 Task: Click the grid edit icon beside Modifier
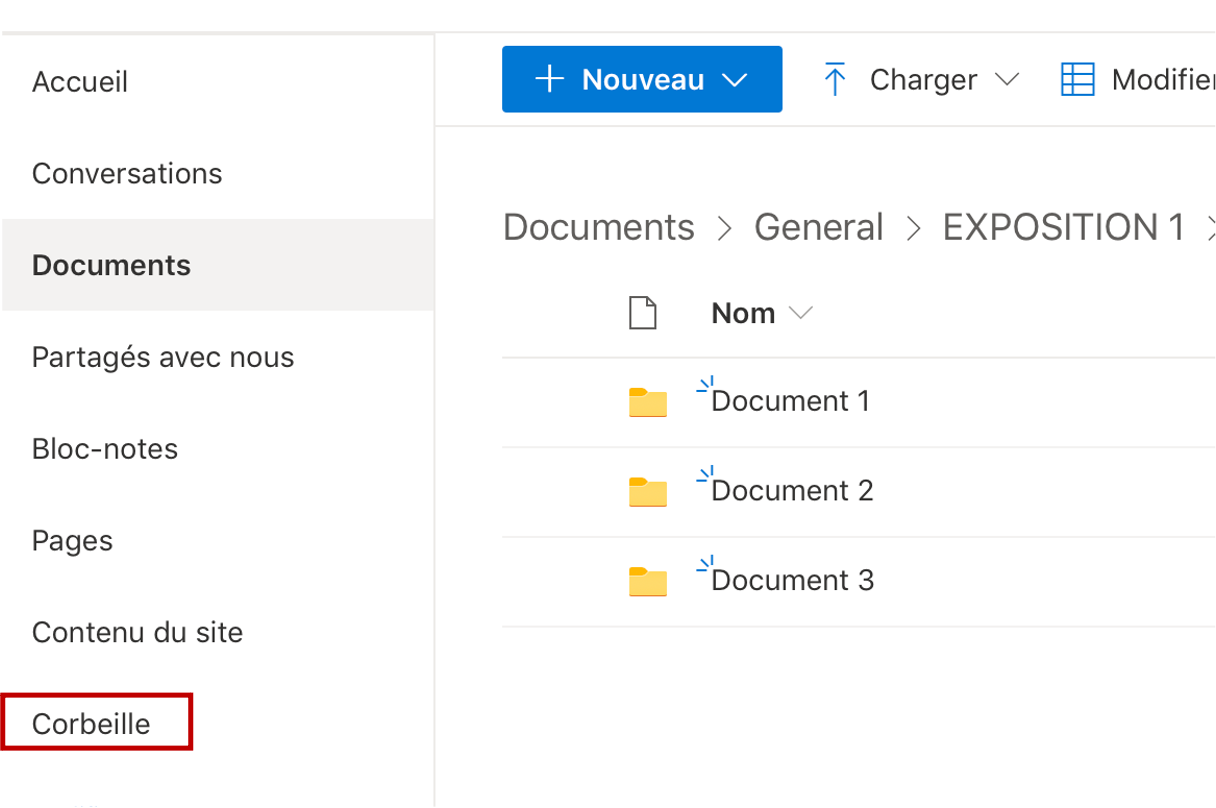(x=1077, y=80)
